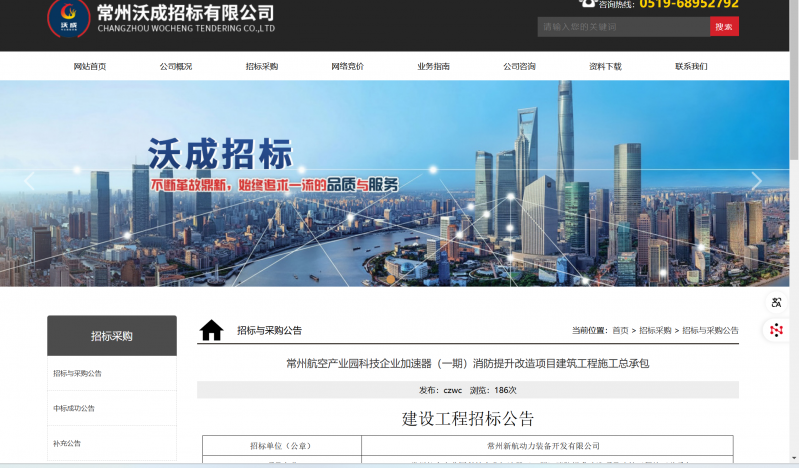Select 联系我们 navigation item
799x468 pixels.
coord(691,67)
